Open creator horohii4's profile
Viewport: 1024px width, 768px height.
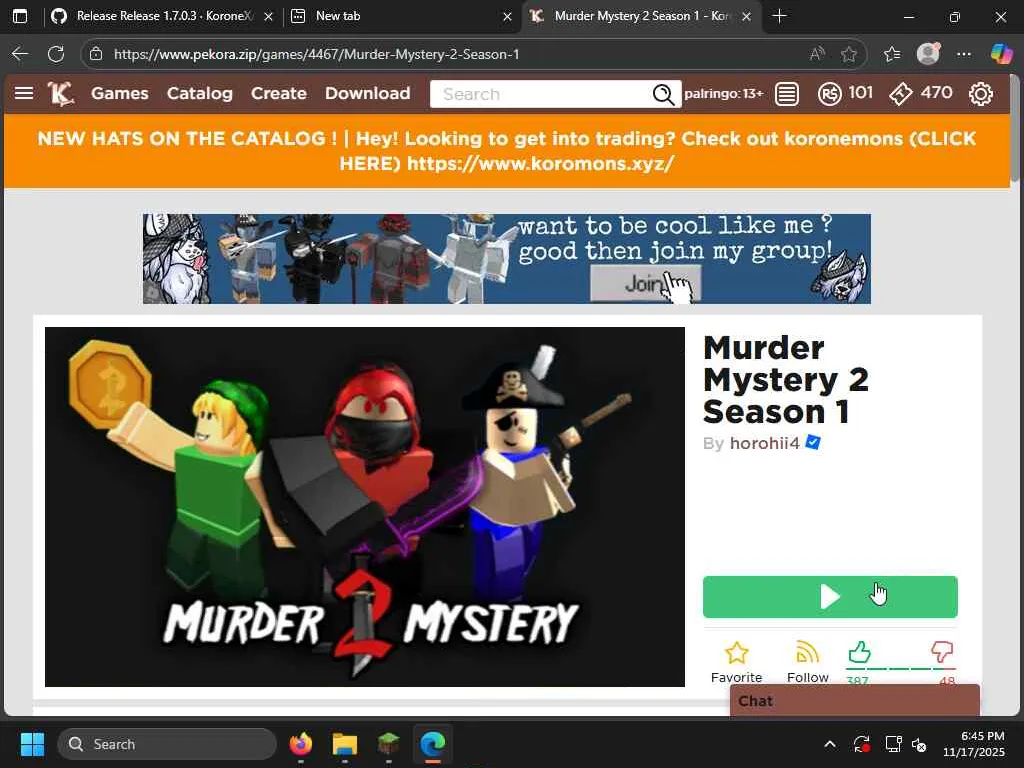(764, 443)
